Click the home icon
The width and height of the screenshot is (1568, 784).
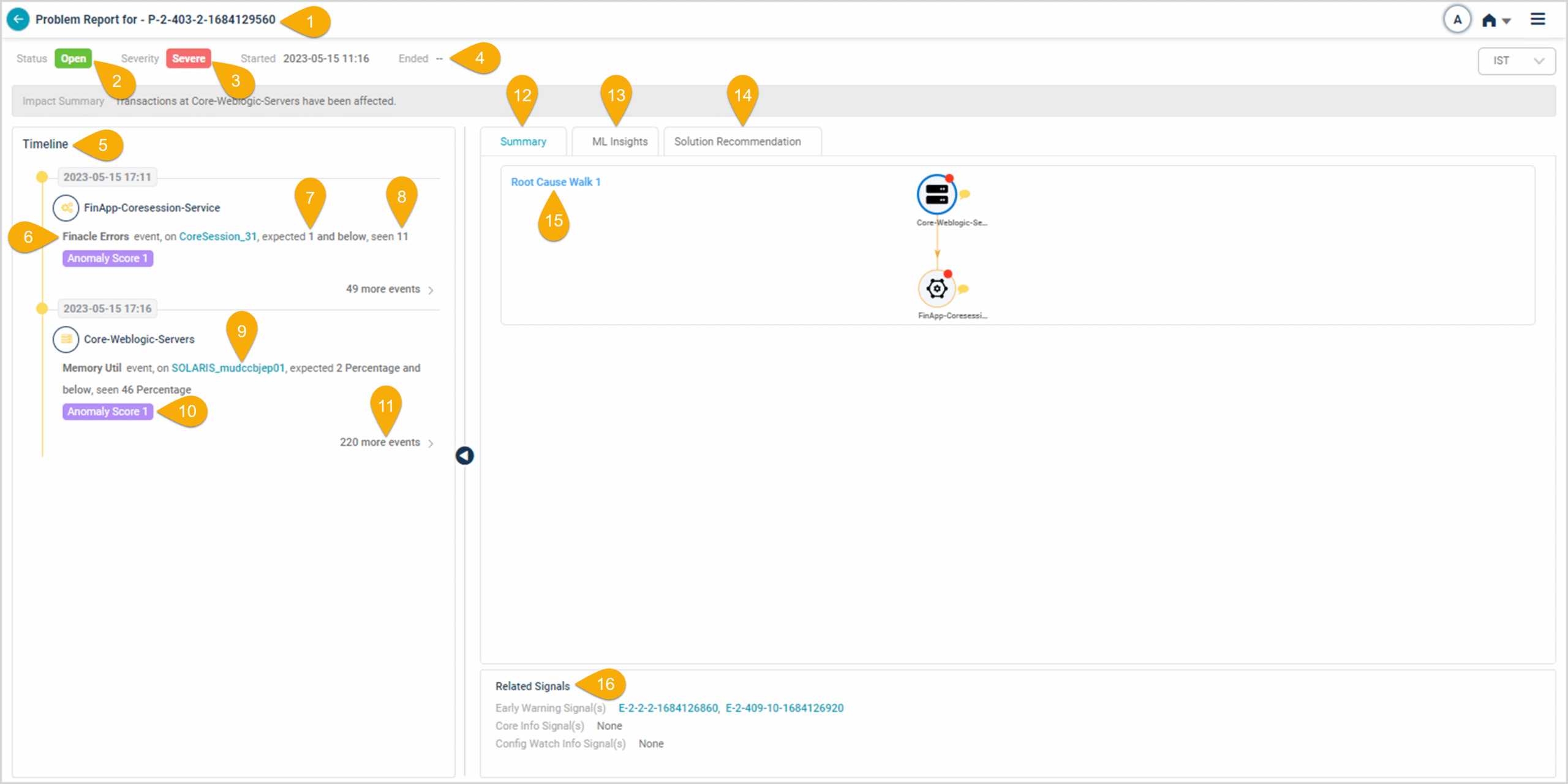click(1488, 20)
